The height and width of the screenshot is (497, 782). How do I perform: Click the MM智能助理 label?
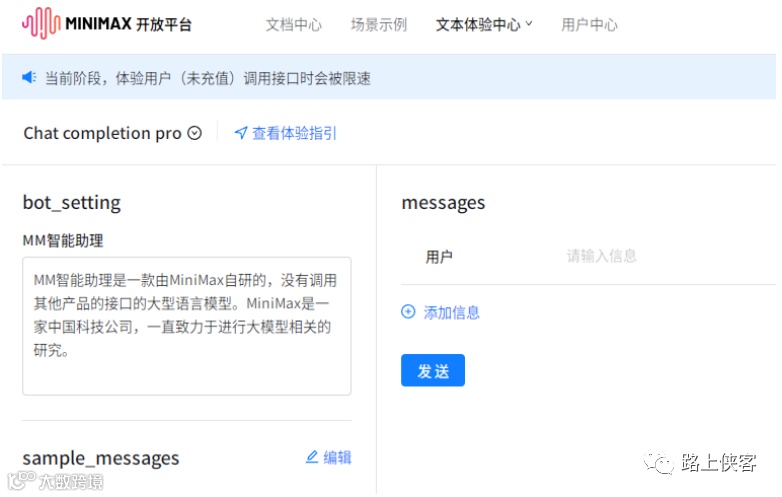click(x=63, y=241)
